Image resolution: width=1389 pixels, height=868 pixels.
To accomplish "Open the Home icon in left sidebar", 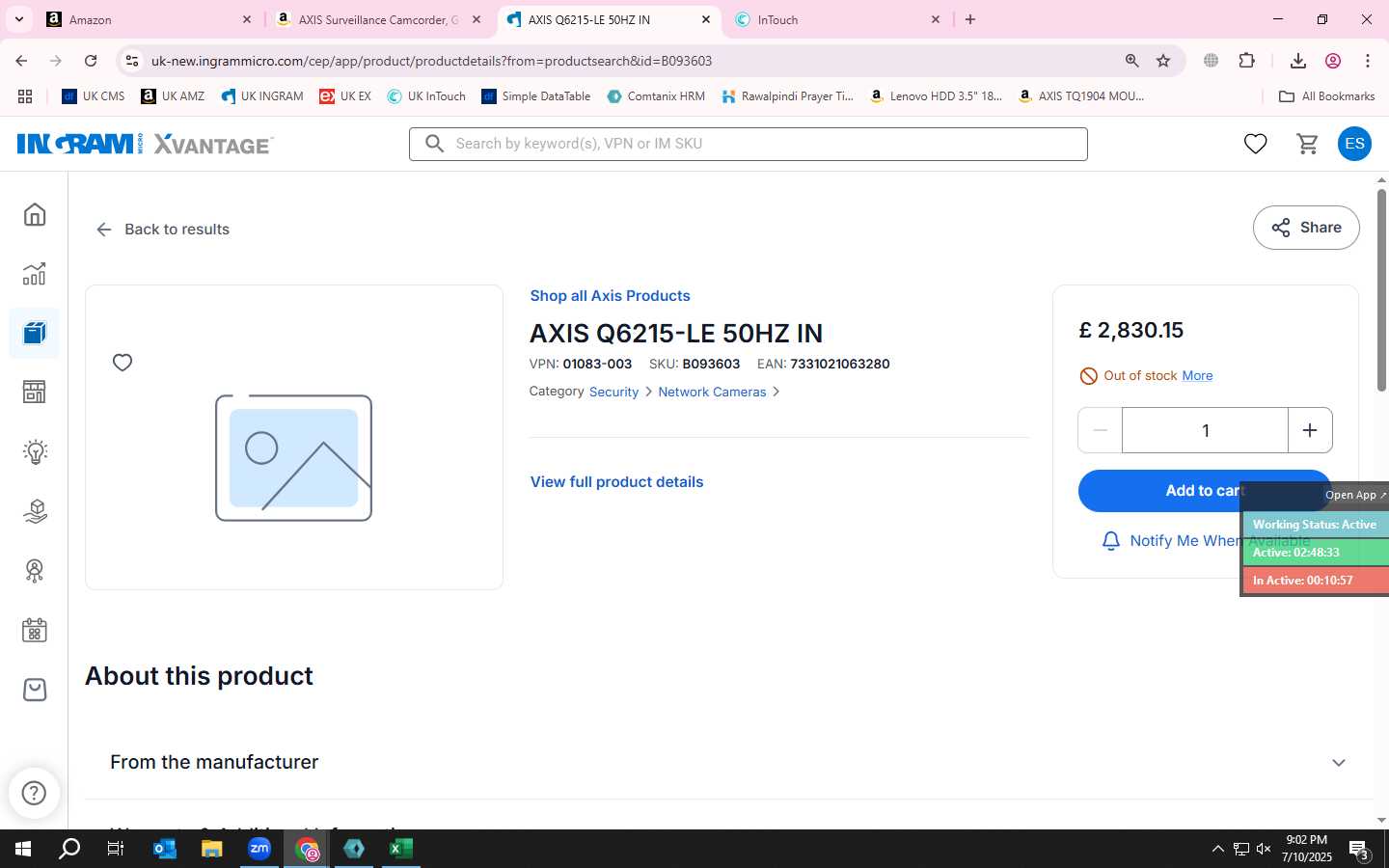I will 35,214.
